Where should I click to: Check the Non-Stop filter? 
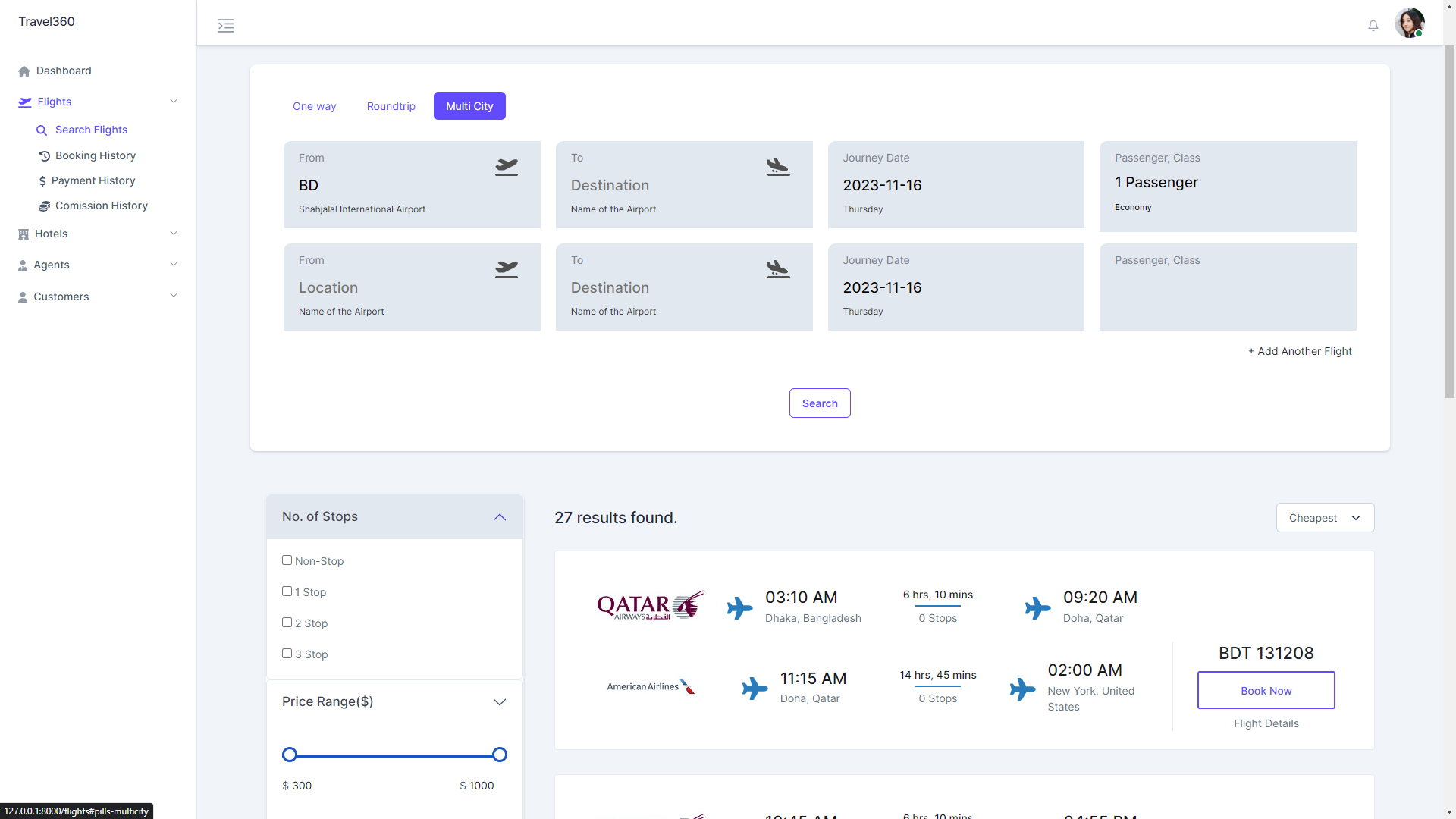coord(287,560)
